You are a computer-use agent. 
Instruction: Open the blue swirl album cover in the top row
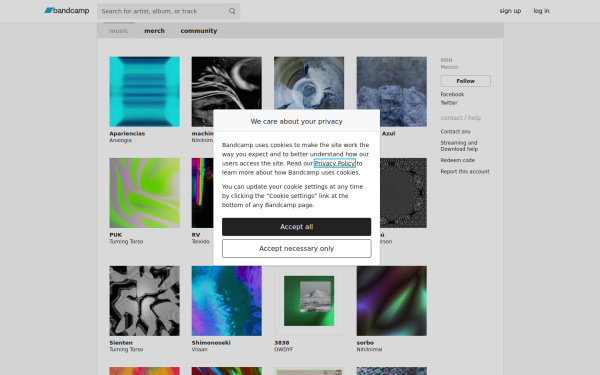click(309, 83)
